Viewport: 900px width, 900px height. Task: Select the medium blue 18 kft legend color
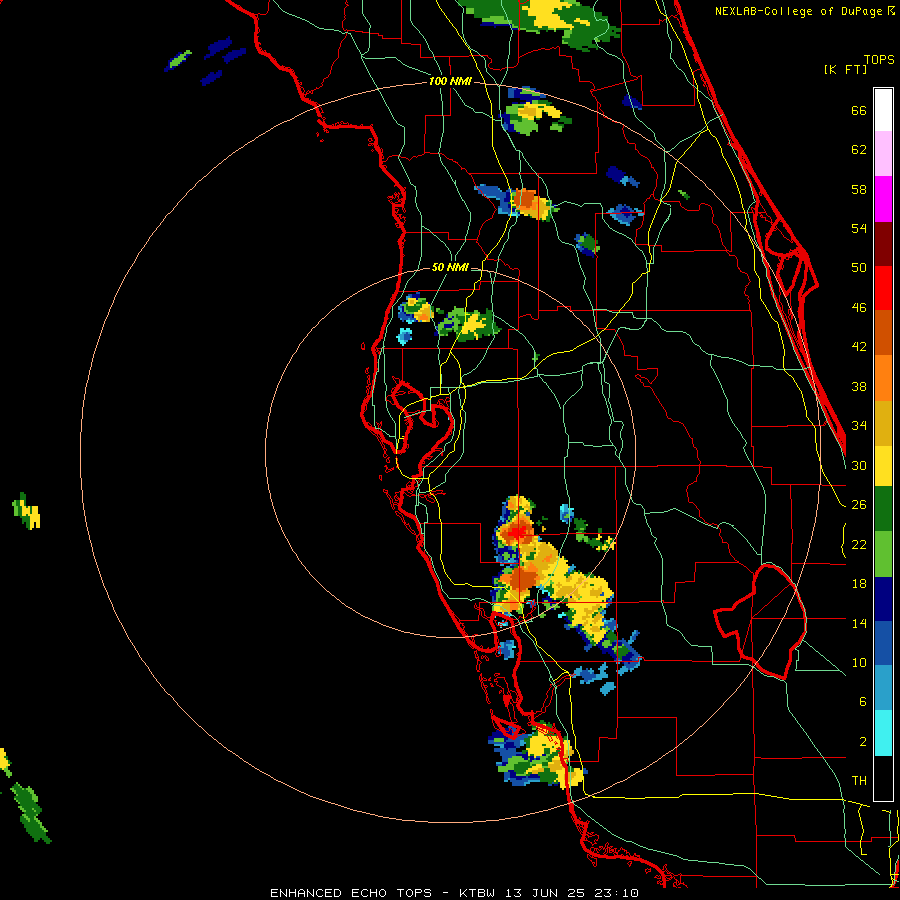point(883,644)
